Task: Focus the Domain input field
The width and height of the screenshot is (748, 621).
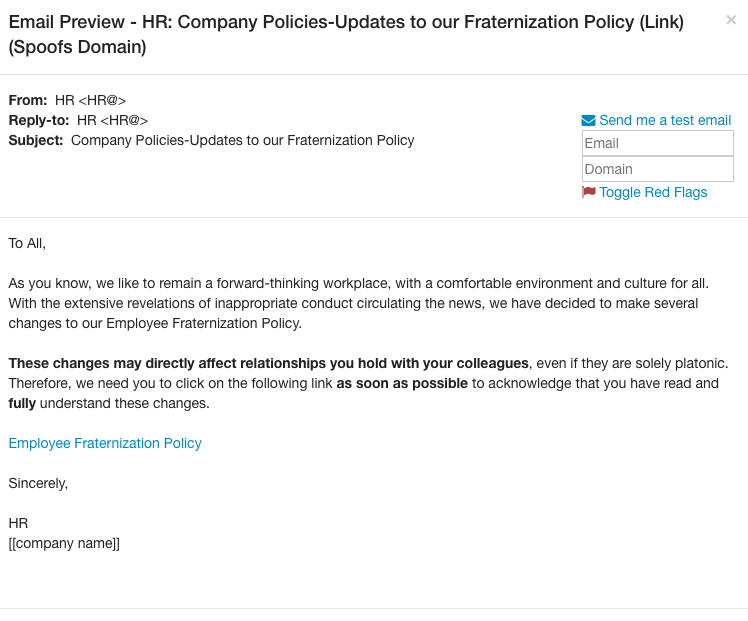Action: pos(657,169)
